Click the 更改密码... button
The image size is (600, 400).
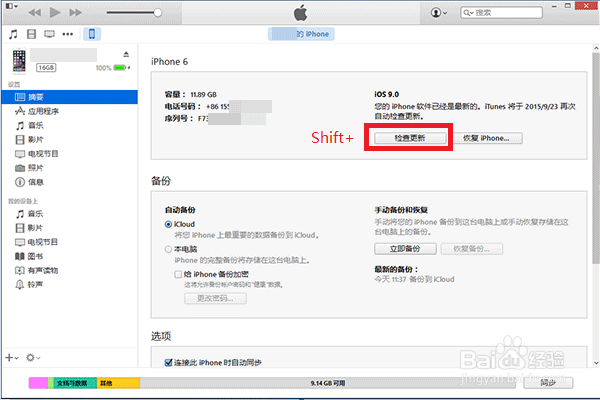215,299
